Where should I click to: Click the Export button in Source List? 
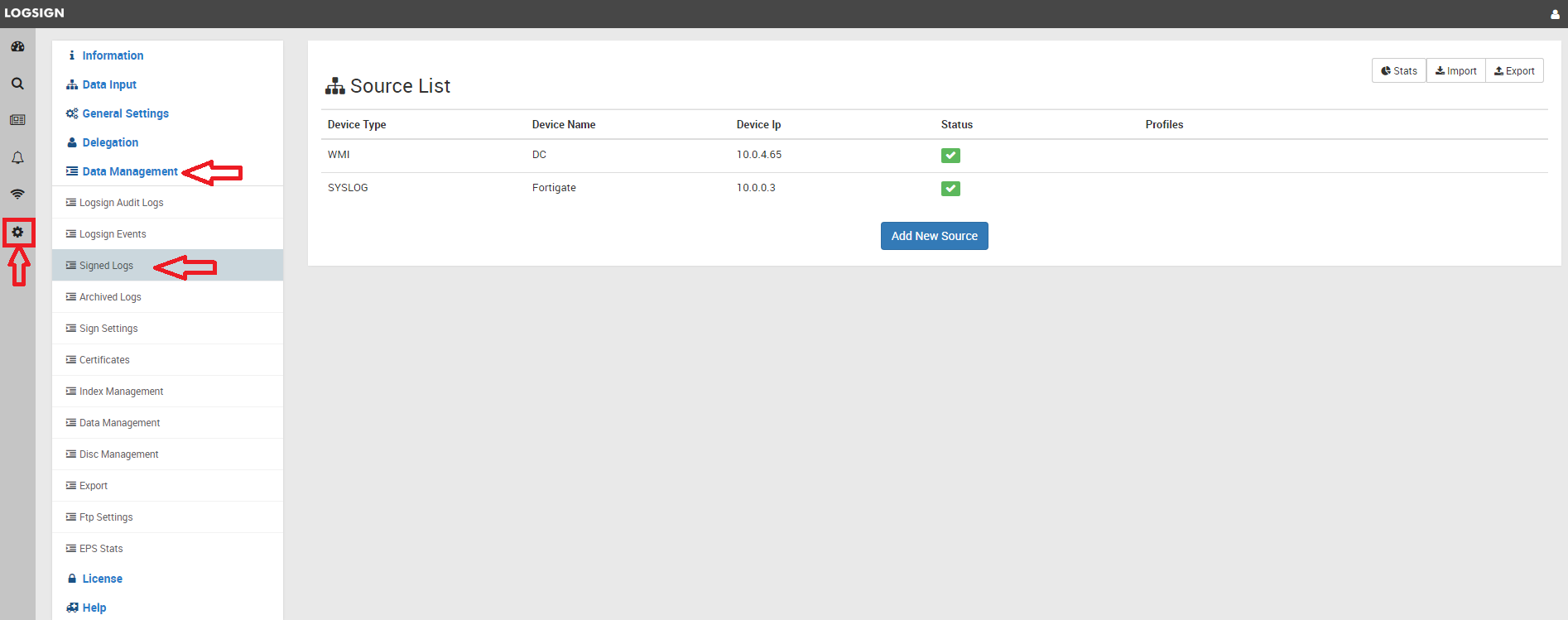click(1515, 70)
